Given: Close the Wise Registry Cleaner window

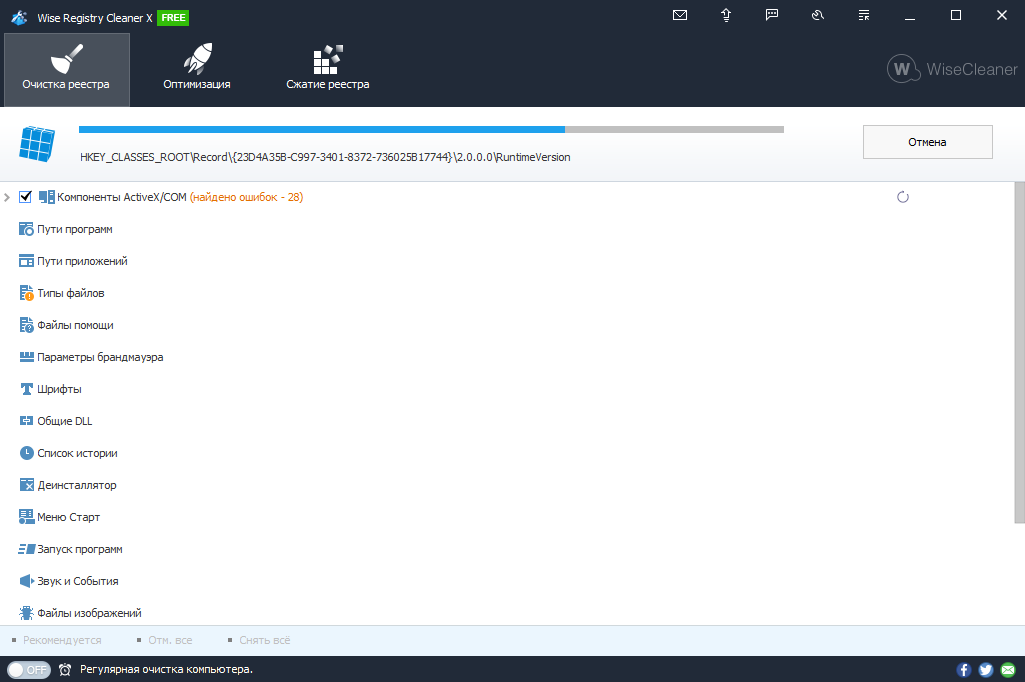Looking at the screenshot, I should click(1001, 15).
